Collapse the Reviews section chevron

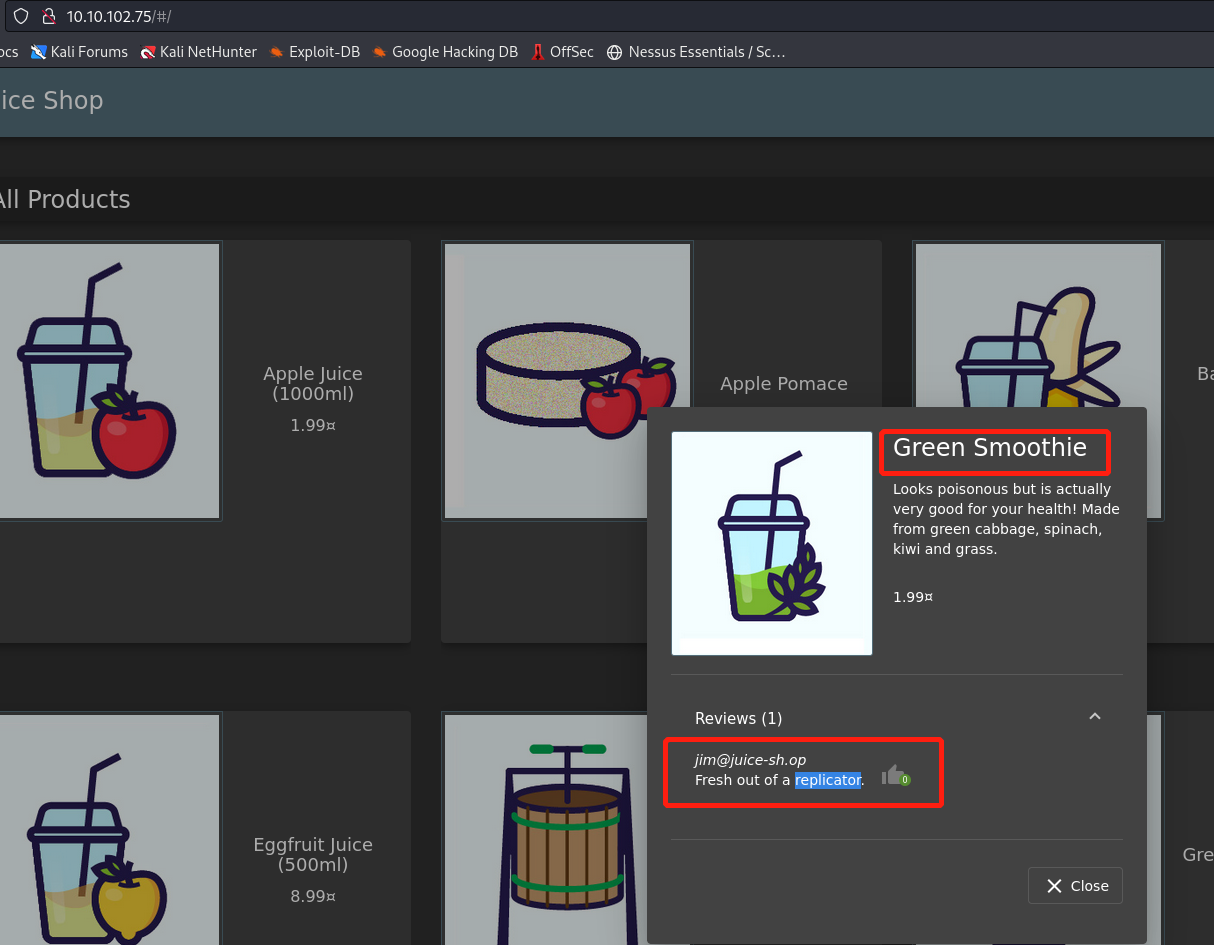point(1095,717)
